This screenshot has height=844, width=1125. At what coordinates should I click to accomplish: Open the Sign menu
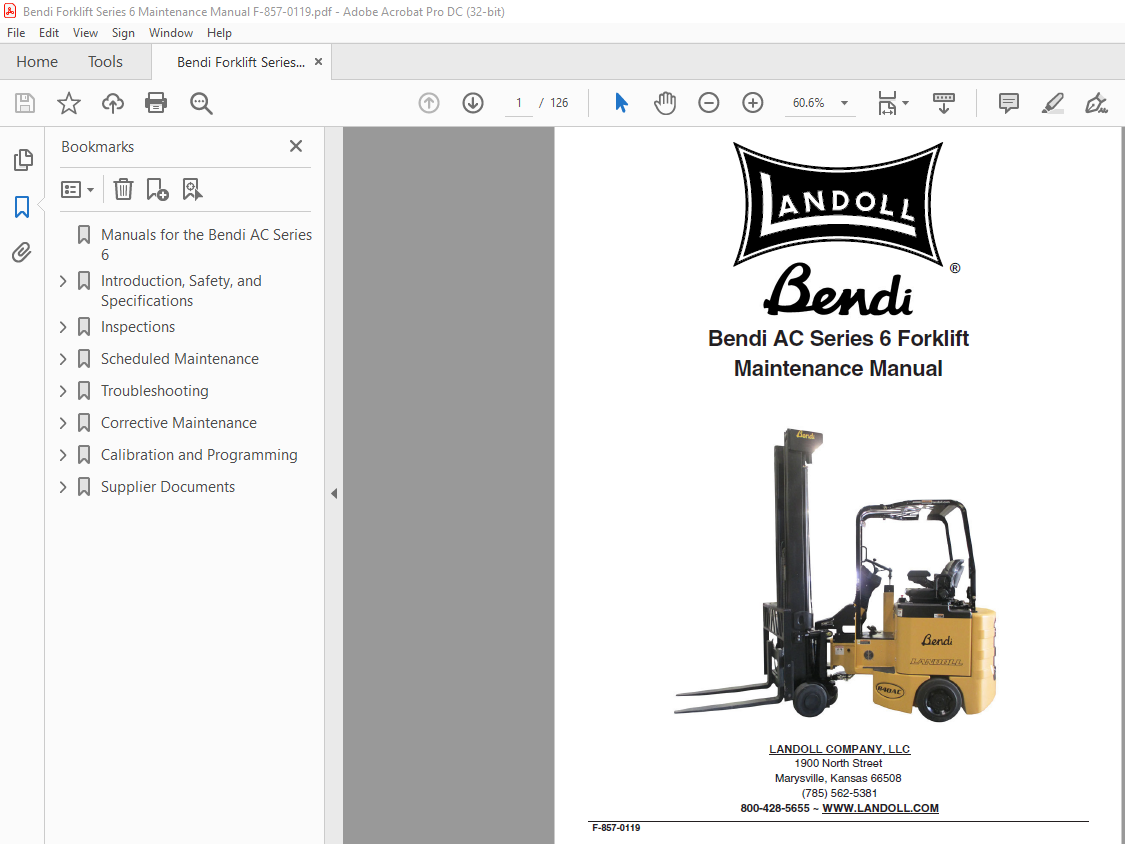point(123,33)
